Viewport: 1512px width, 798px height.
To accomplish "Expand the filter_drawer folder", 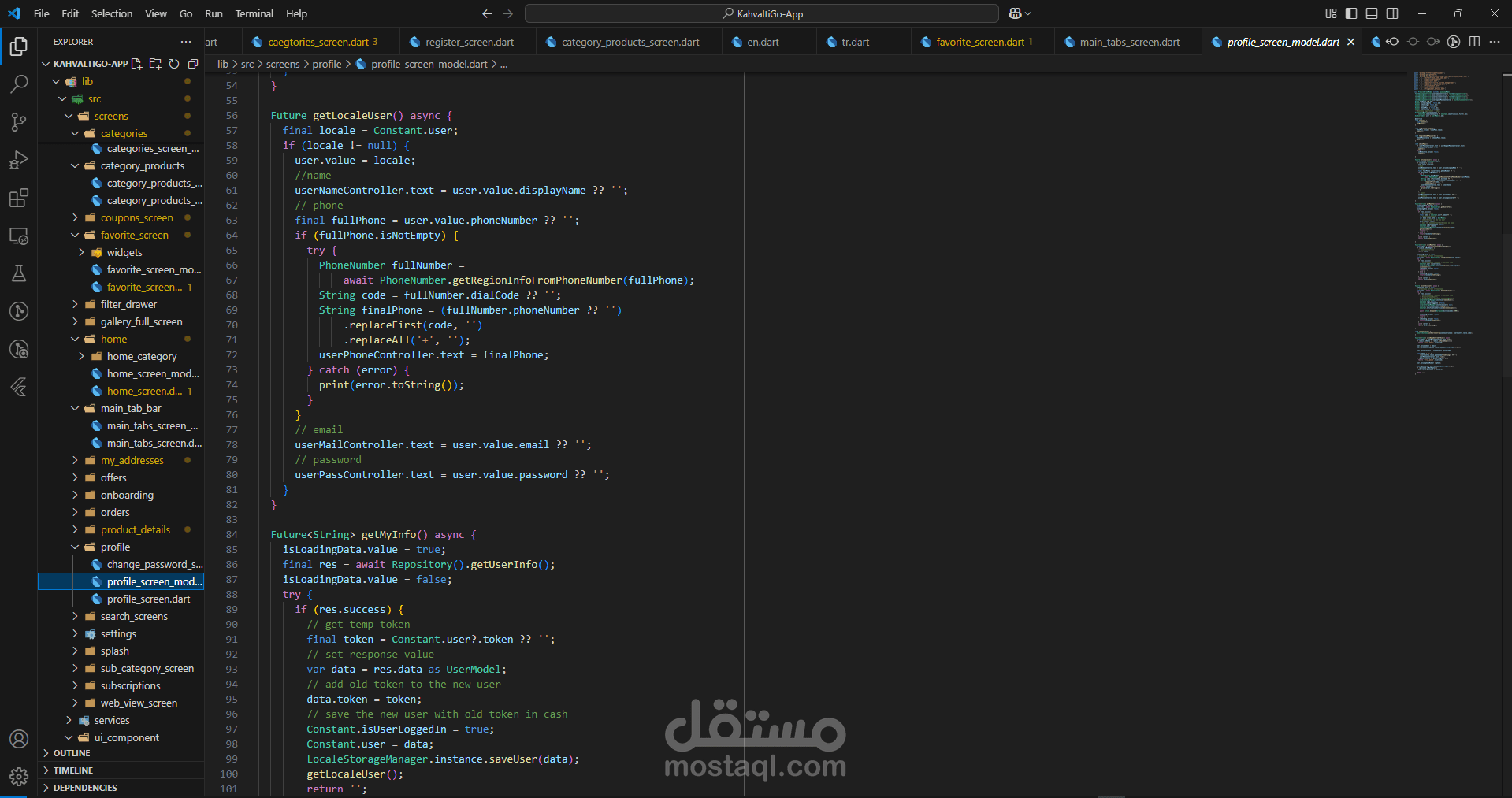I will point(76,305).
